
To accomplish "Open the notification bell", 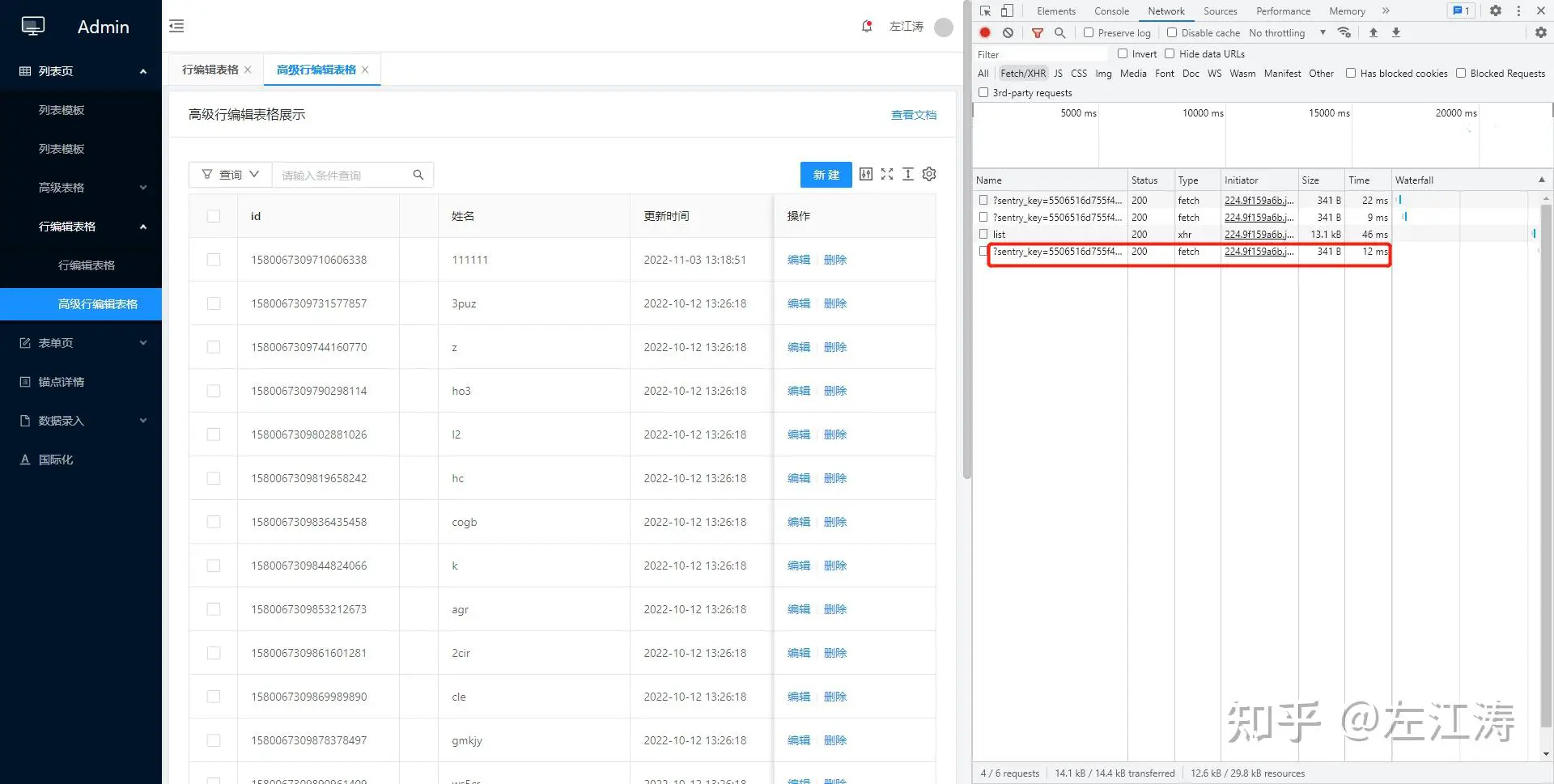I will 867,26.
